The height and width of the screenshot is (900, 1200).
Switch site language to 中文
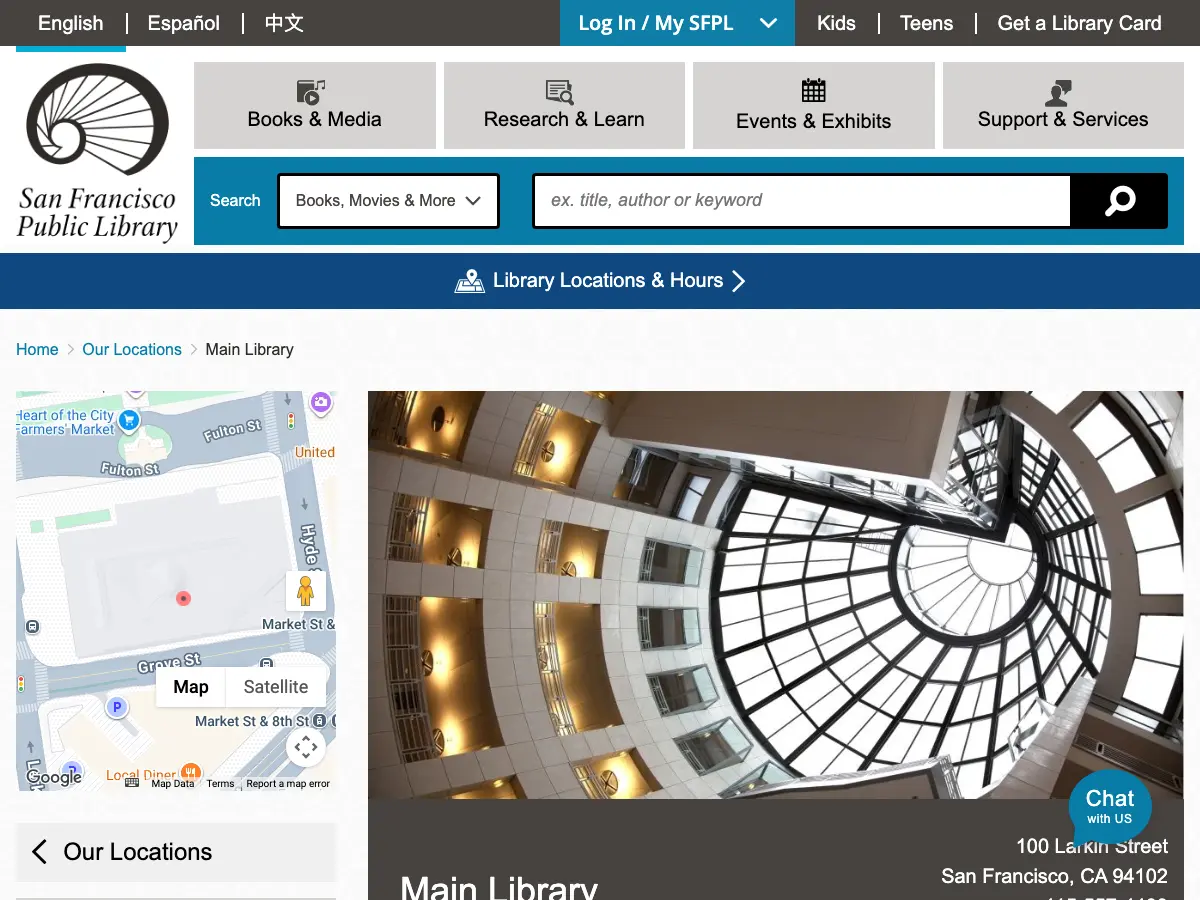click(284, 23)
